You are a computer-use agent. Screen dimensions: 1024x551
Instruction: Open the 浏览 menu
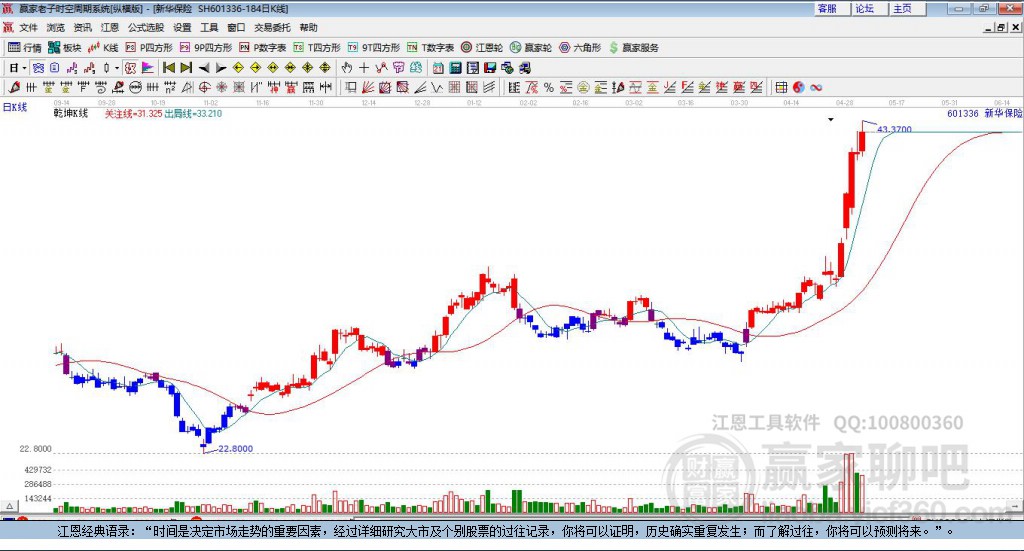pyautogui.click(x=56, y=27)
